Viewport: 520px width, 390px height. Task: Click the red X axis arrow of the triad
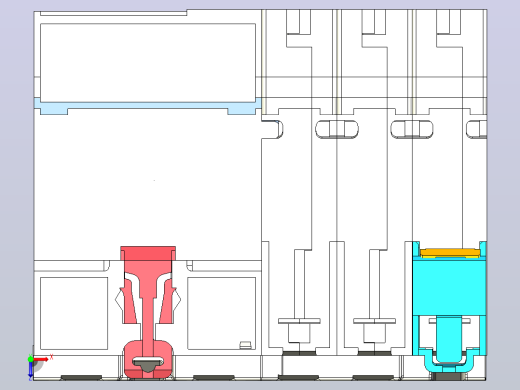41,359
